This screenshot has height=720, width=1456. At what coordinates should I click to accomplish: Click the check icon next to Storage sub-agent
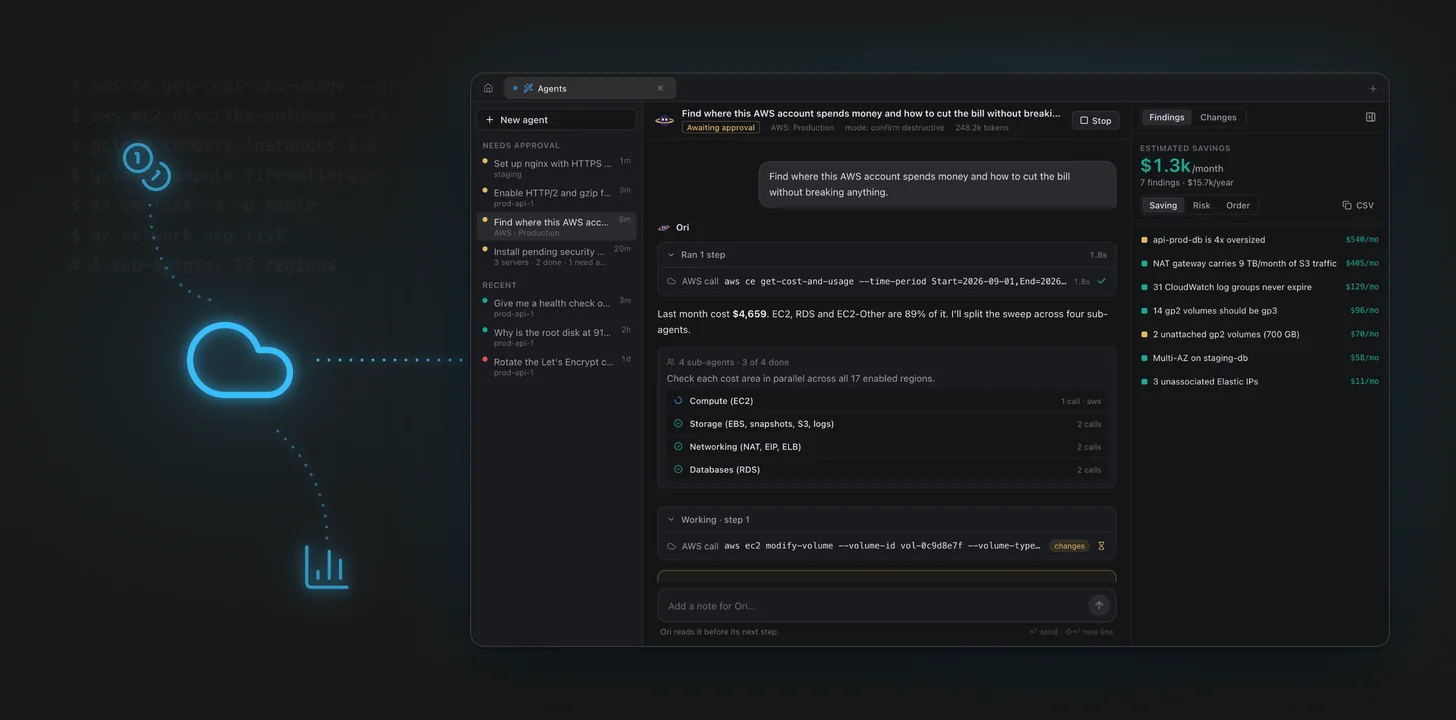pyautogui.click(x=678, y=423)
